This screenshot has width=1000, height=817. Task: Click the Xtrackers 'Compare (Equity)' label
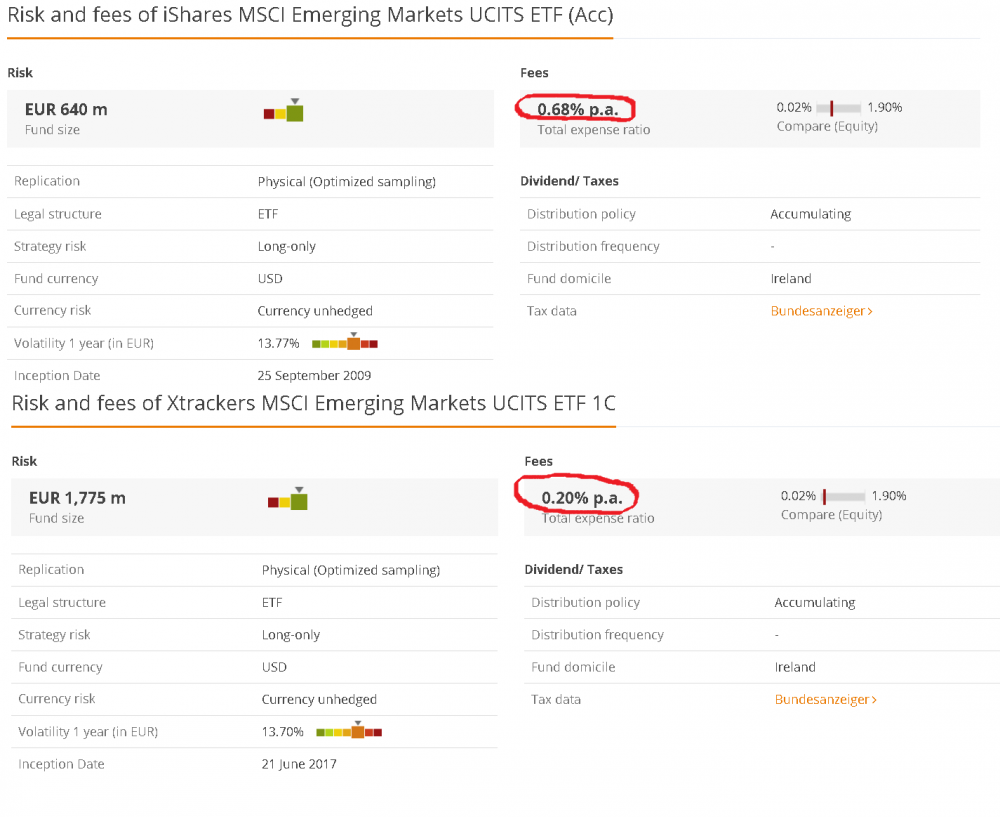831,515
